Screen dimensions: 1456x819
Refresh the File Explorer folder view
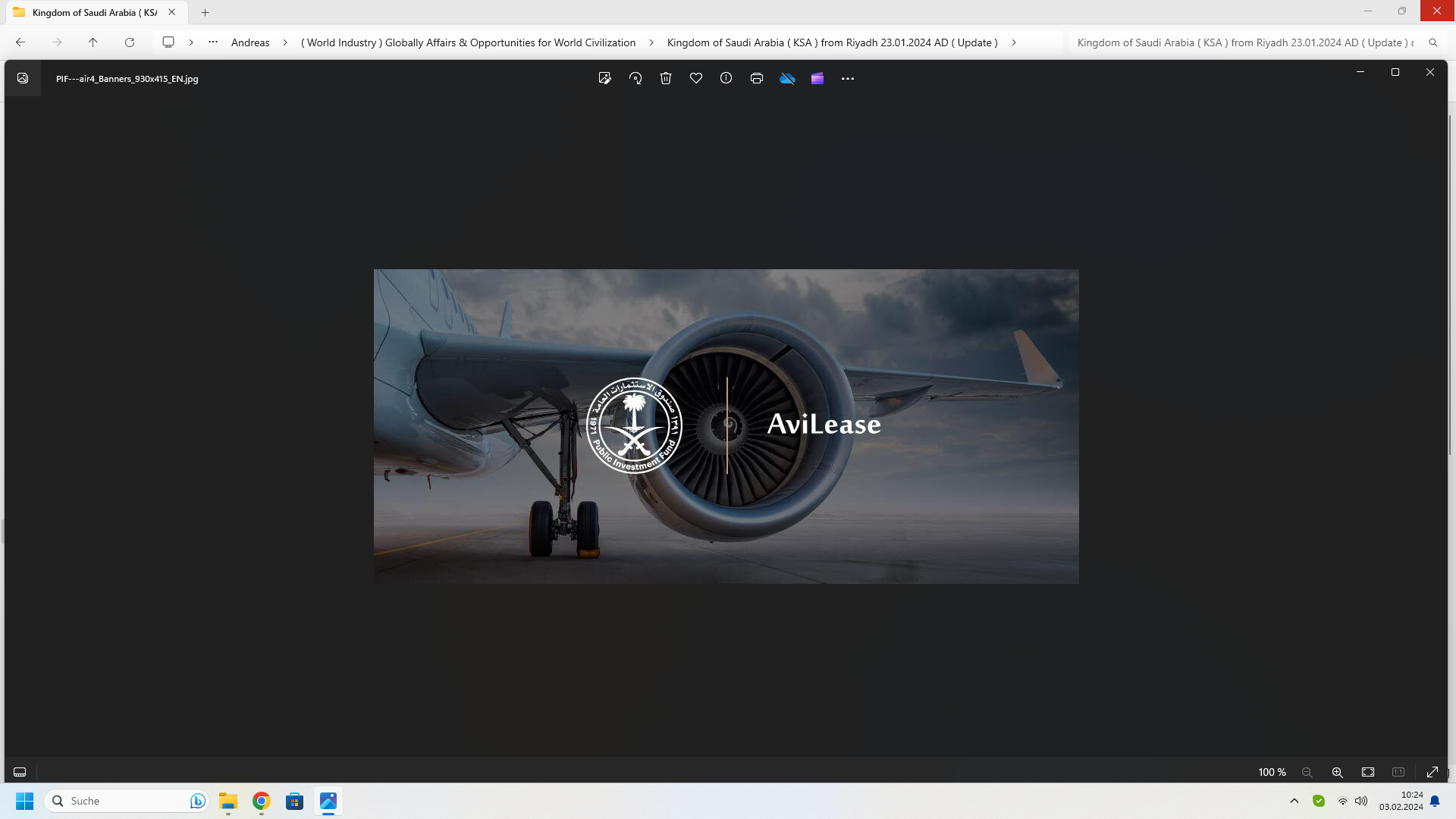point(130,42)
